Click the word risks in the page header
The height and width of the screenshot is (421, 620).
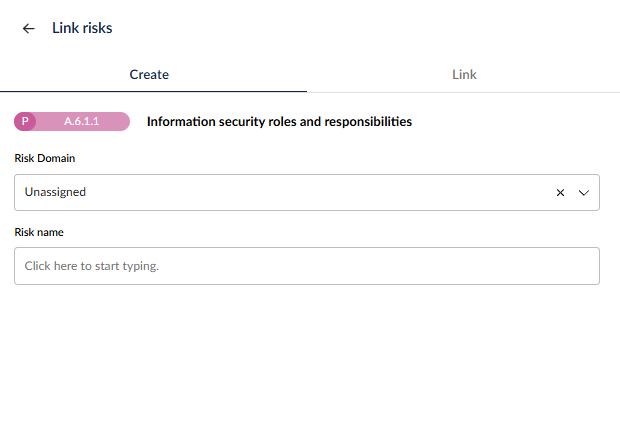(97, 28)
